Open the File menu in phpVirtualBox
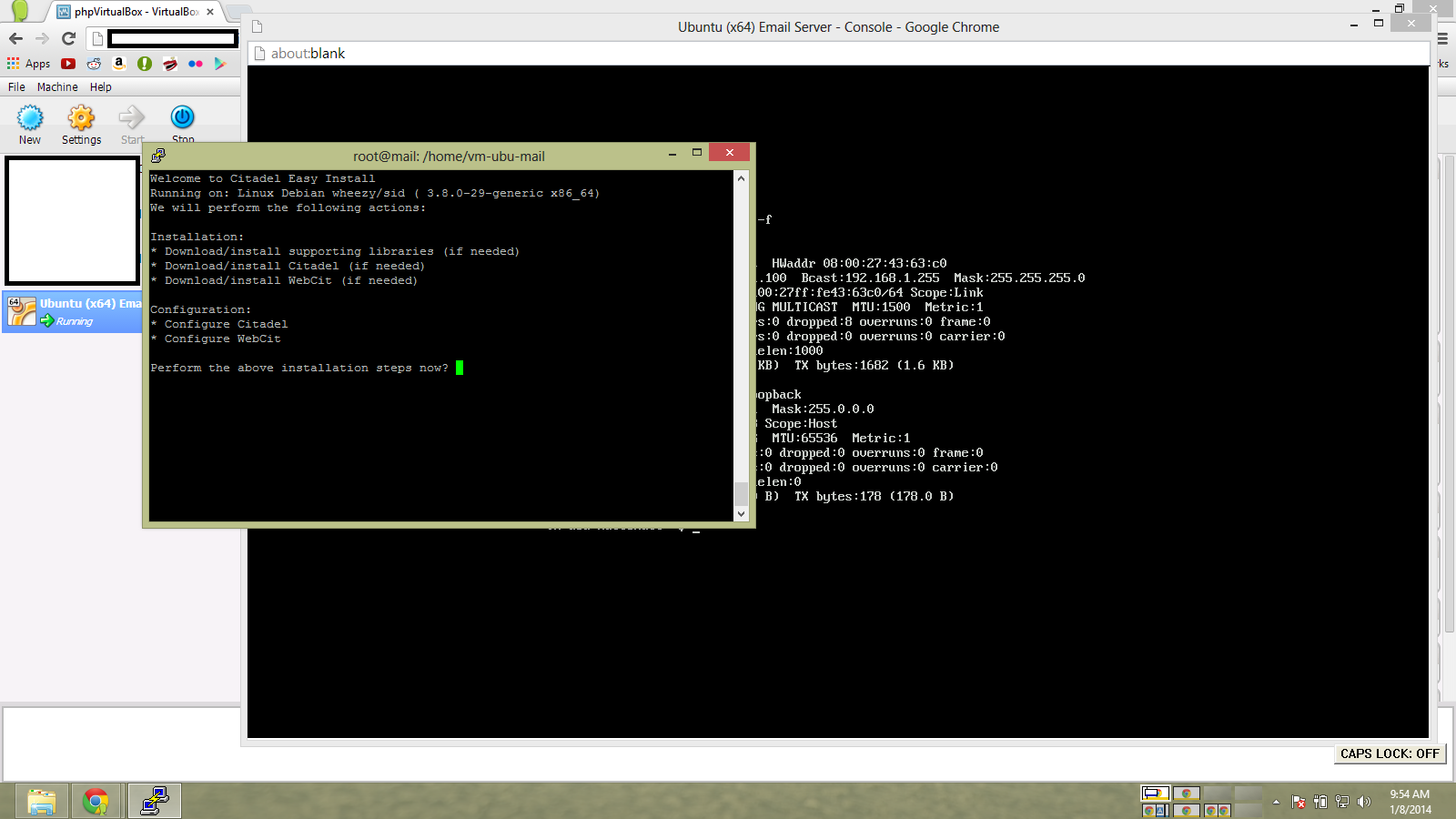1456x819 pixels. (16, 87)
